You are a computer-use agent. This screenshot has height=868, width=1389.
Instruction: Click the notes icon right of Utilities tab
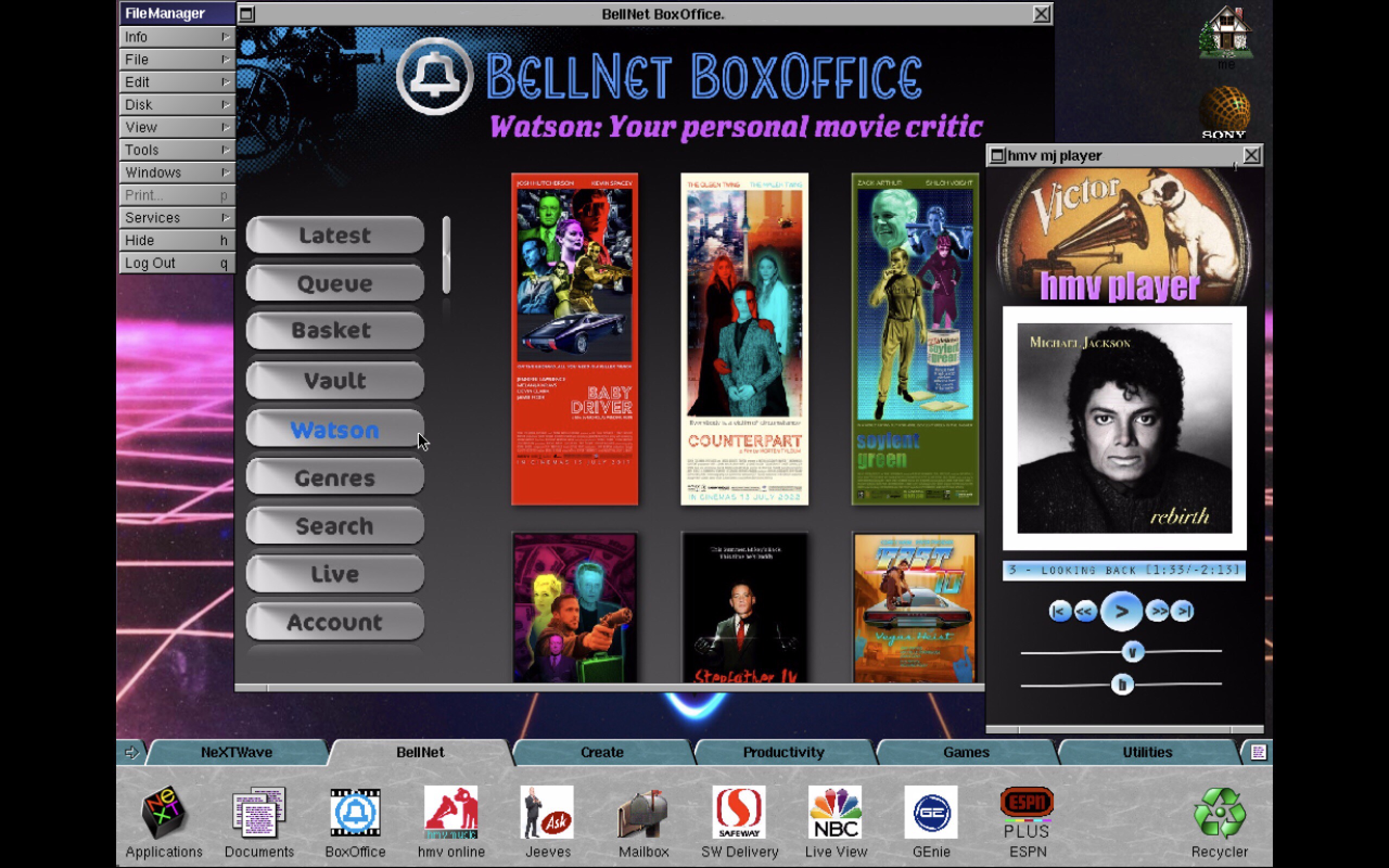pos(1259,752)
